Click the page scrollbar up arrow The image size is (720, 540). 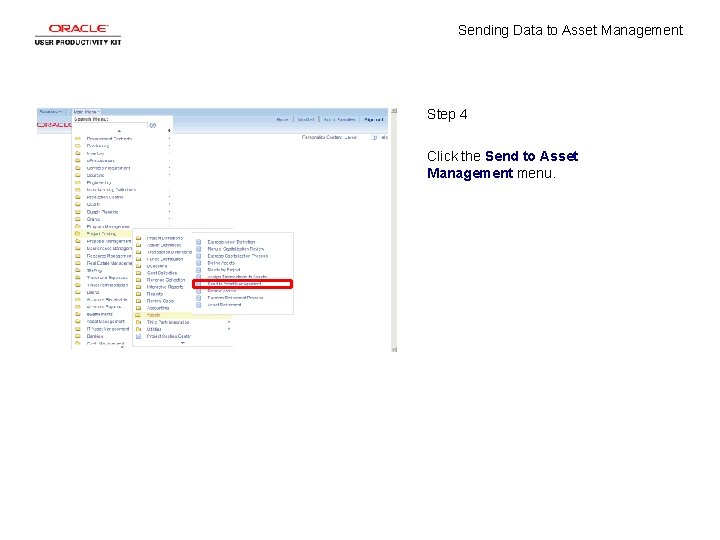point(394,111)
